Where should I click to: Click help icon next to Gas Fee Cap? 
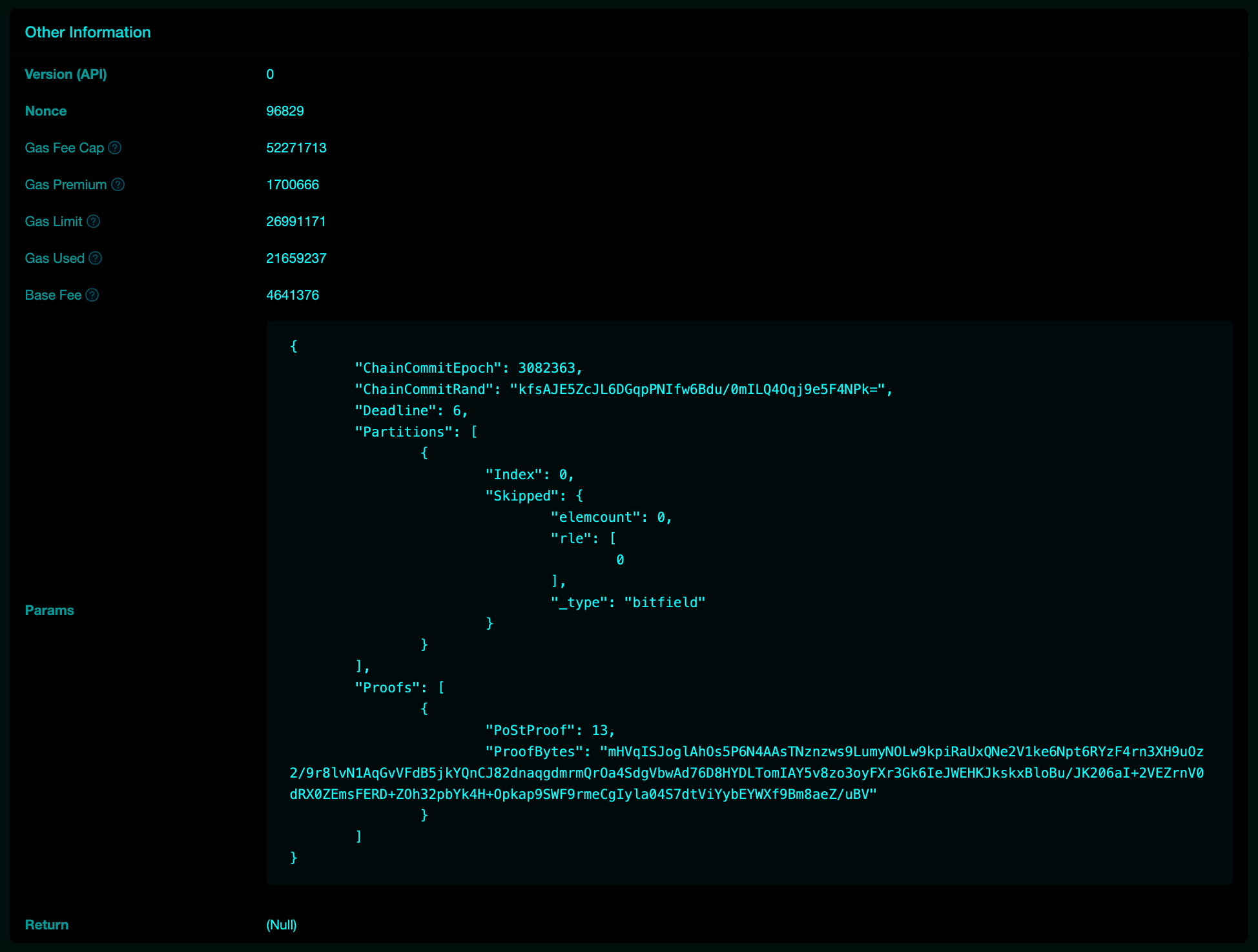(115, 148)
